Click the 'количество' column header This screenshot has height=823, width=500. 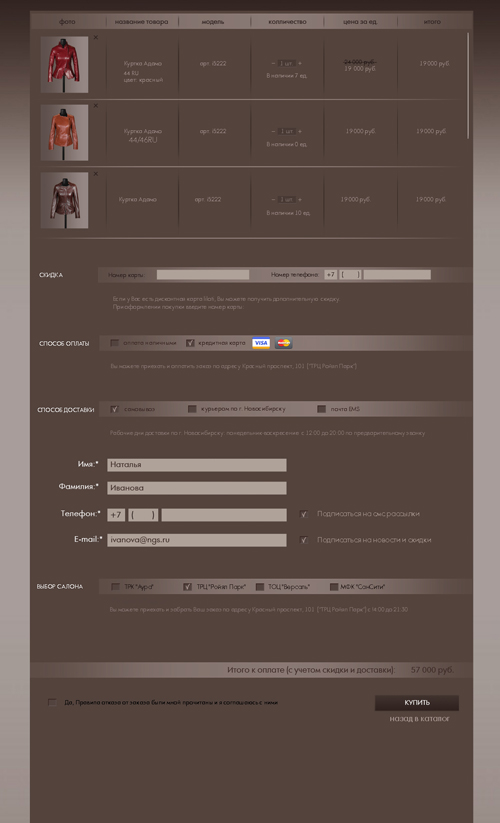point(287,22)
